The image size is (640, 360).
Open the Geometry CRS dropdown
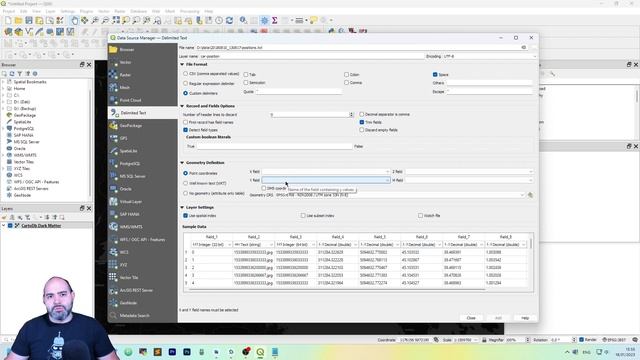(x=400, y=195)
